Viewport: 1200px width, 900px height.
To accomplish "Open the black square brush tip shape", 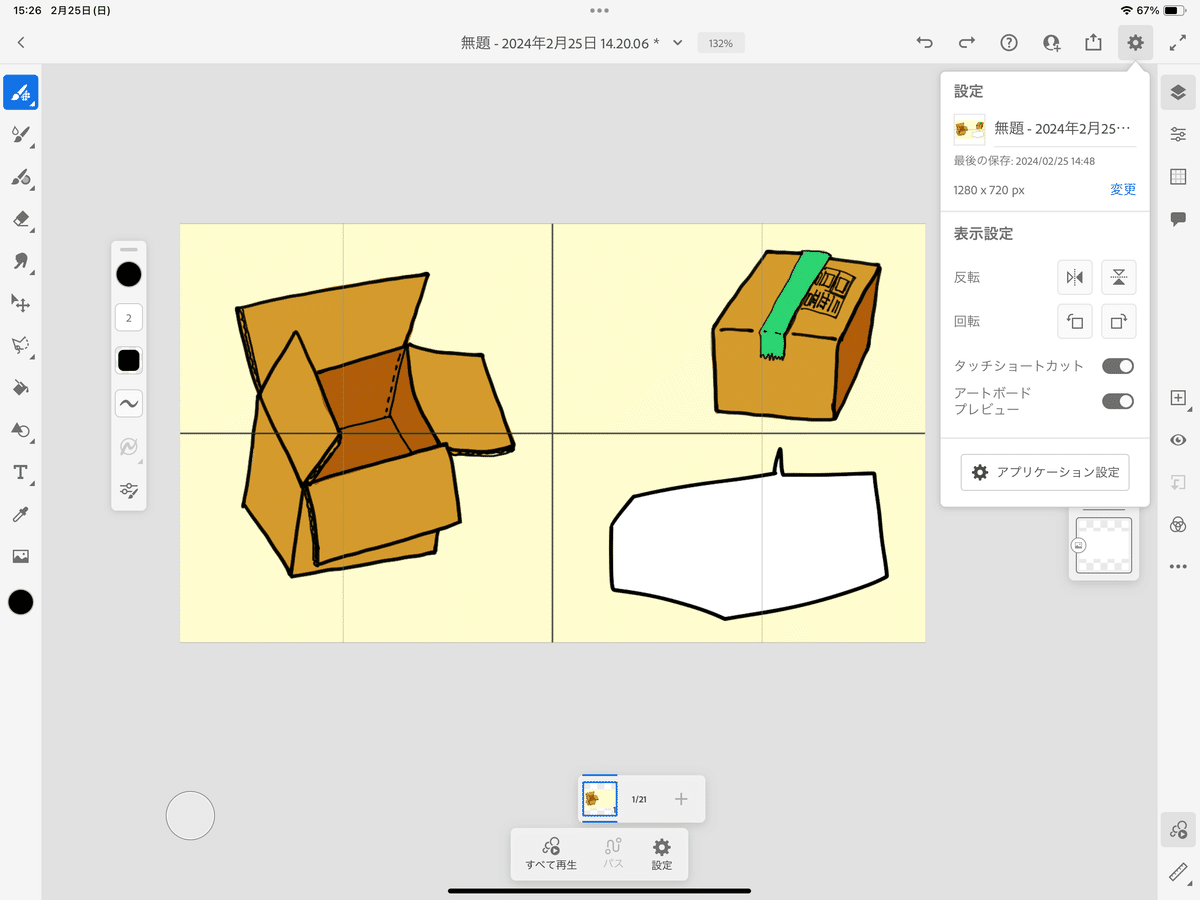I will coord(129,360).
